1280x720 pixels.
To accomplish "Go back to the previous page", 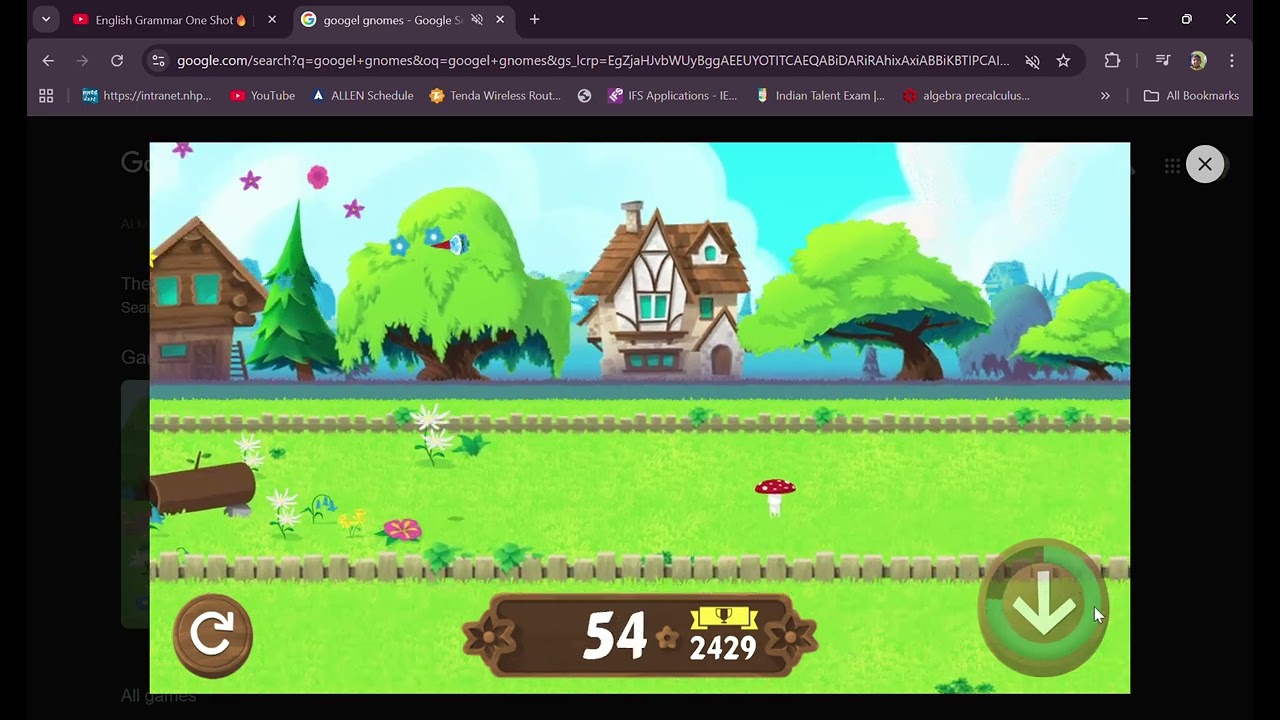I will coord(48,61).
